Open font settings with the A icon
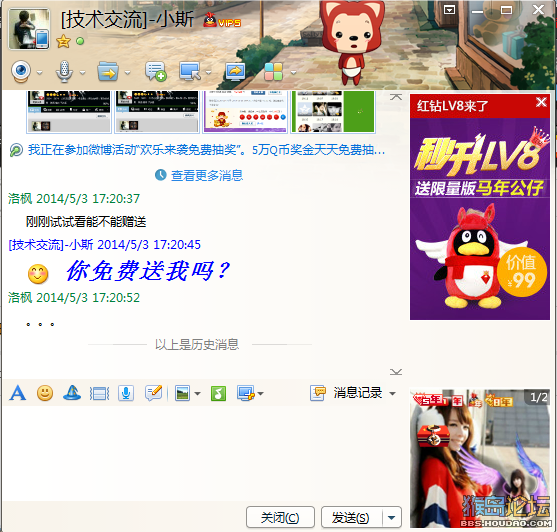 click(18, 393)
